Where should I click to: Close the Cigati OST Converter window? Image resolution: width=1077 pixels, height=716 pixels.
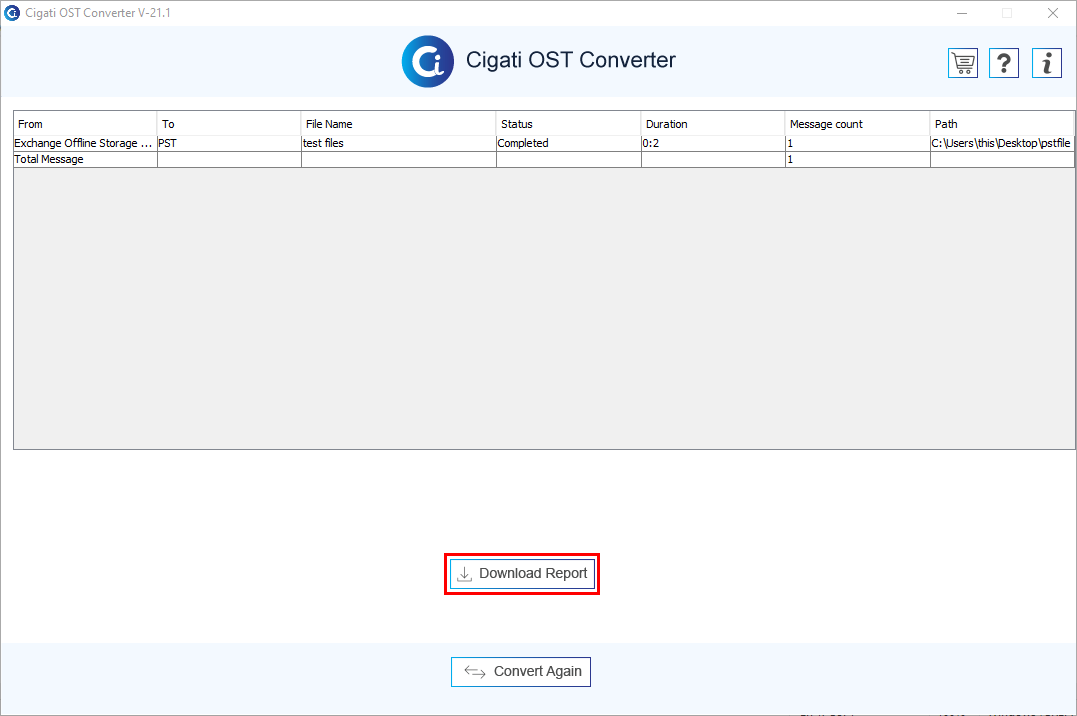(1052, 13)
